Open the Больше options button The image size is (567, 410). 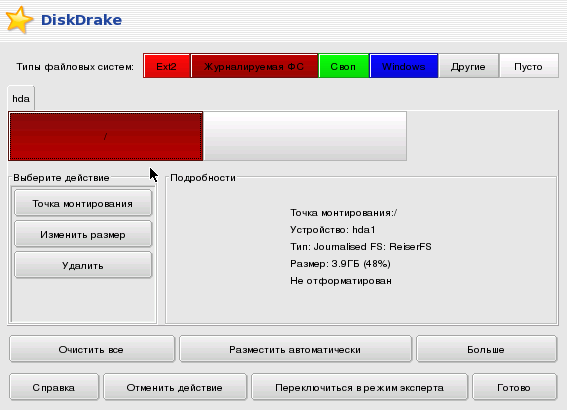(x=486, y=349)
